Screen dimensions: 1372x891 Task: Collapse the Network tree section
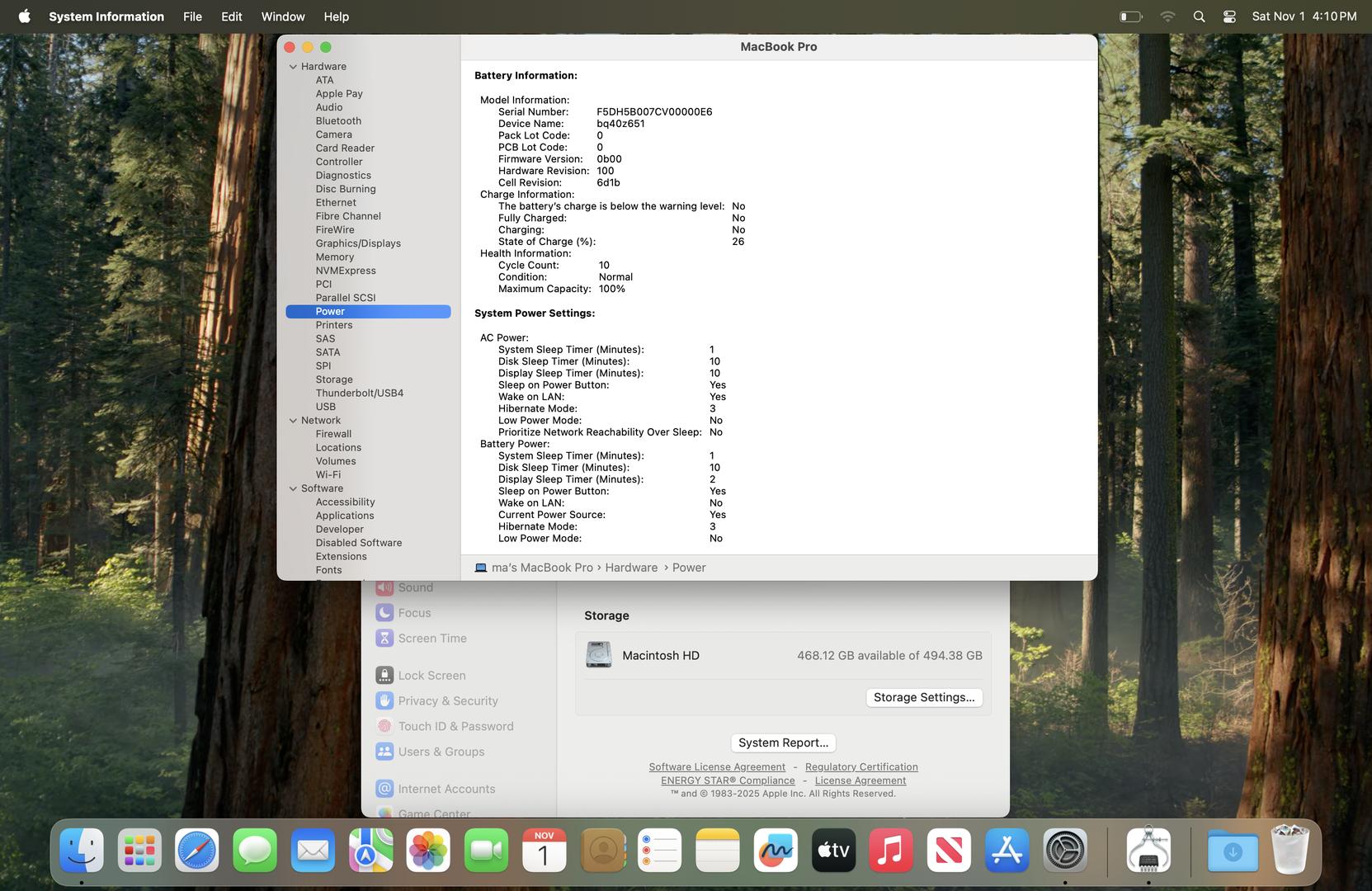click(293, 421)
